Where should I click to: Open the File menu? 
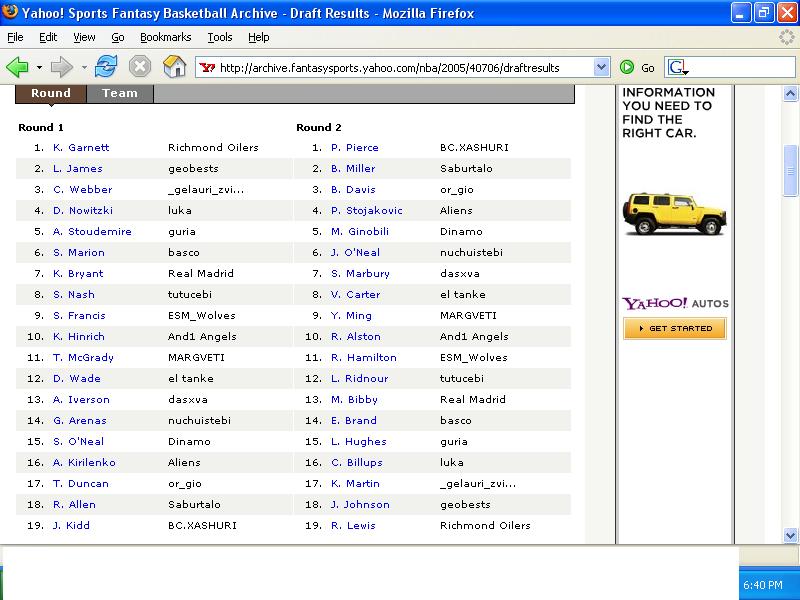click(x=15, y=37)
